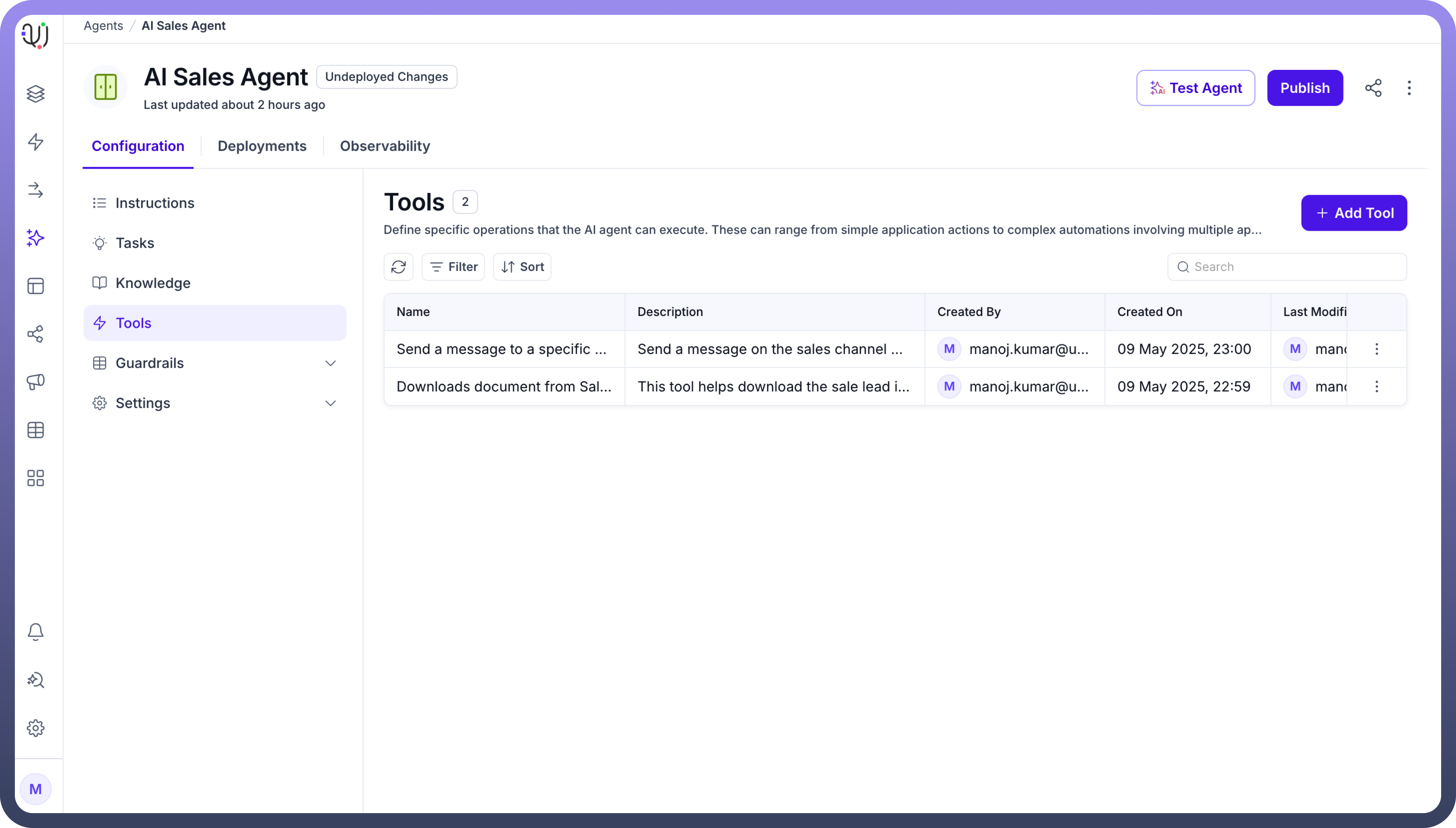Open the lightning bolt icon in left sidebar

[x=36, y=142]
